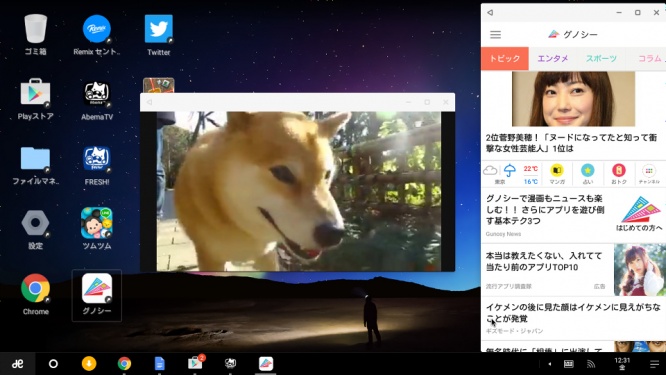The image size is (666, 375).
Task: Switch to Chrome in the taskbar
Action: (124, 364)
